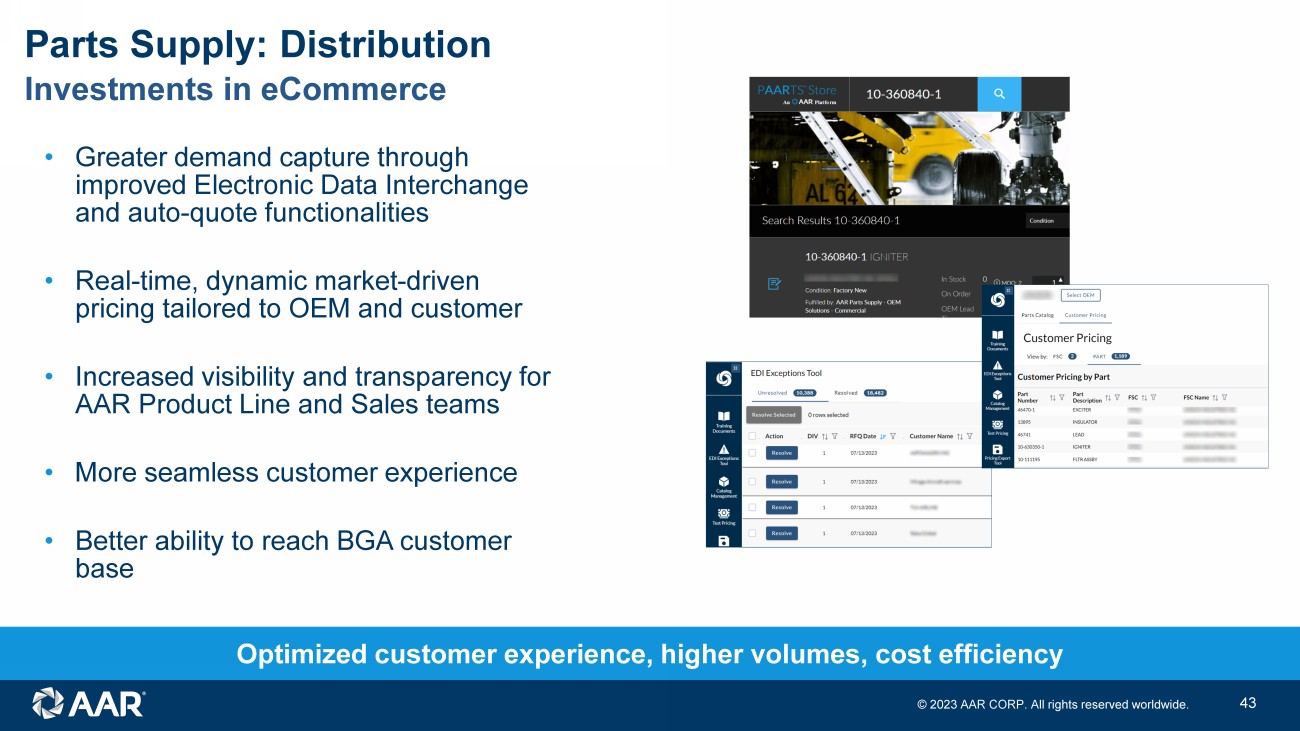Open the Customer Pricing tab
The width and height of the screenshot is (1300, 731).
tap(1085, 315)
